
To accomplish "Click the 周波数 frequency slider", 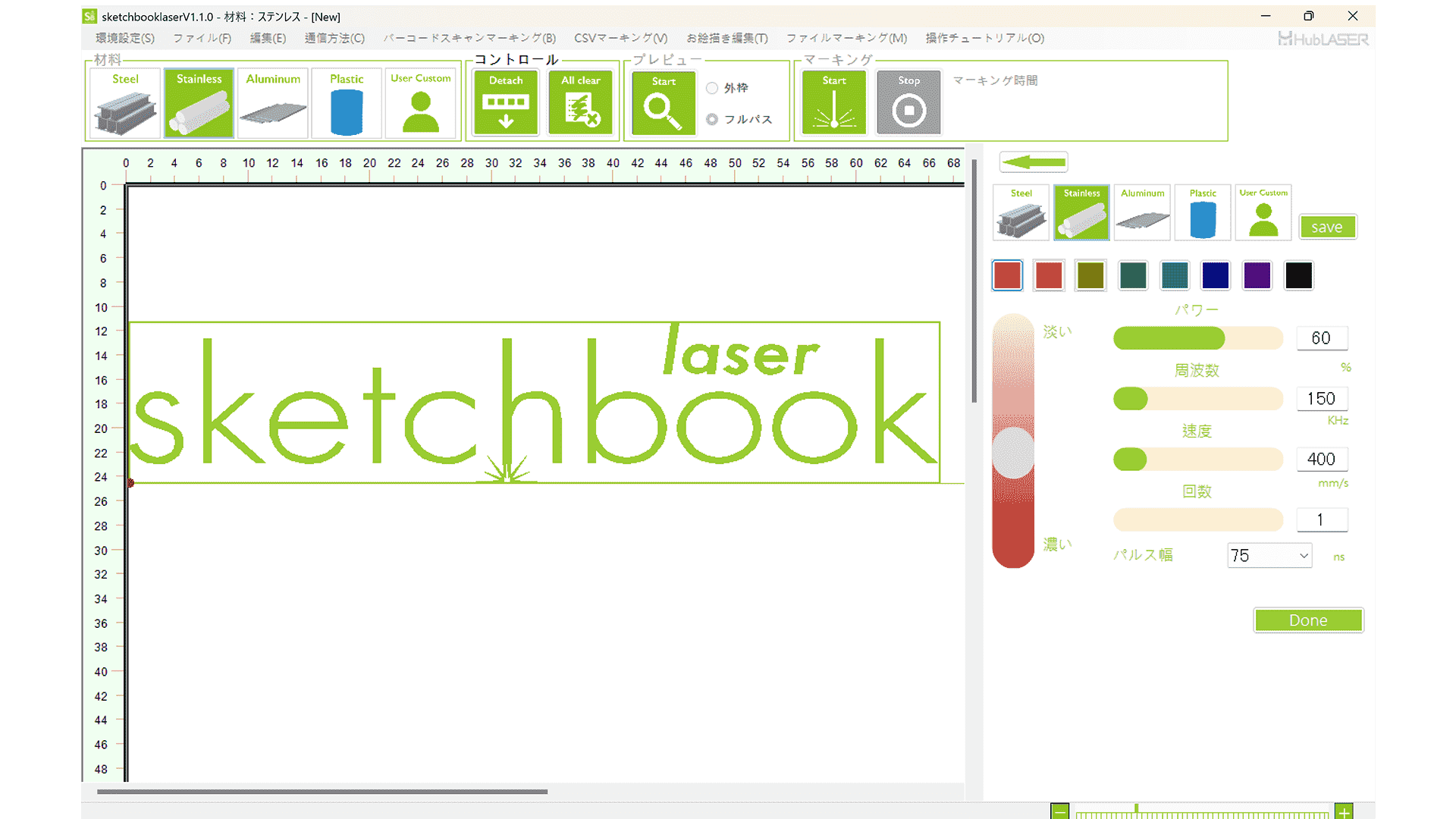I will click(1198, 399).
